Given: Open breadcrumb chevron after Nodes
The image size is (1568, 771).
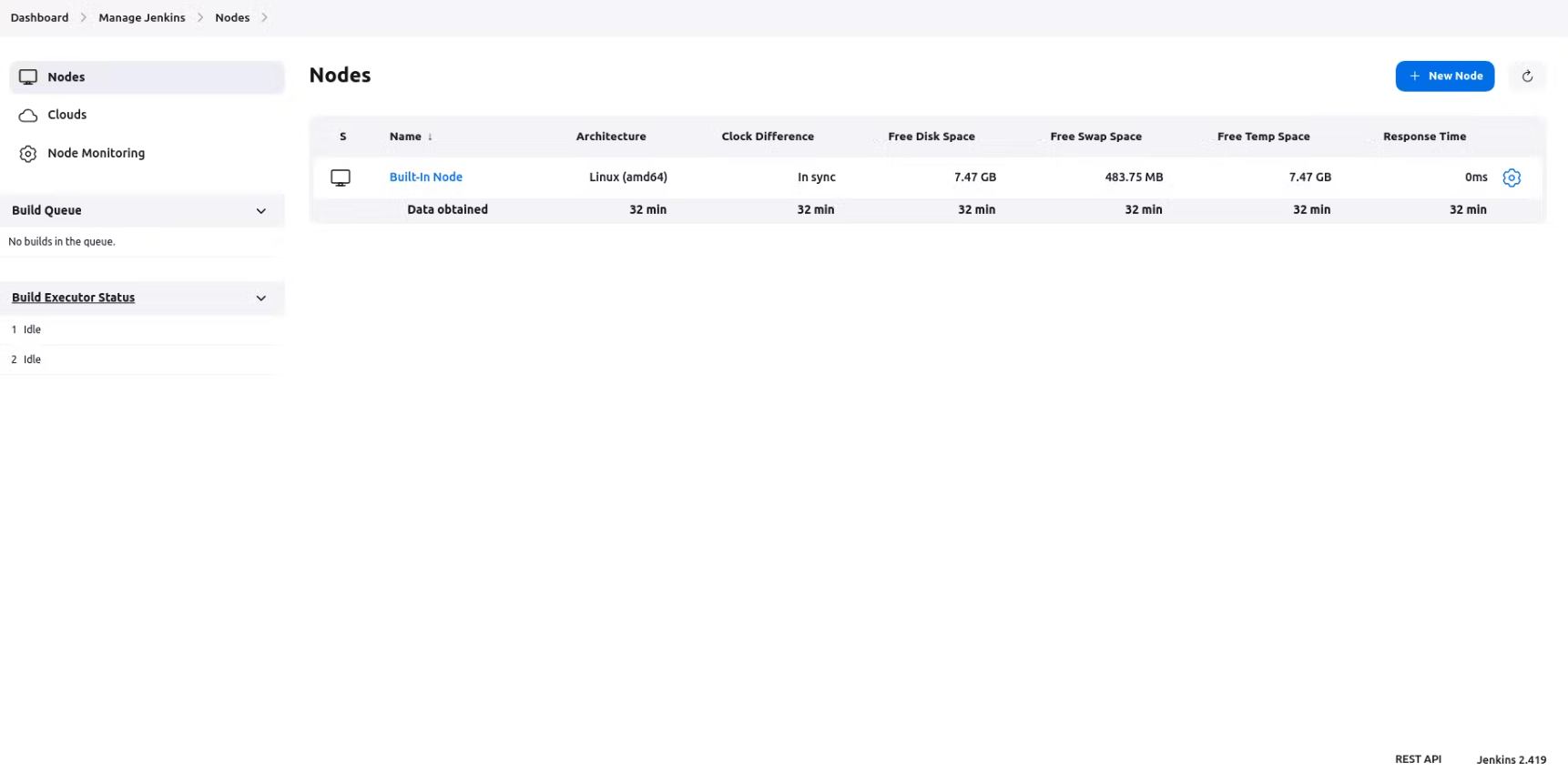Looking at the screenshot, I should tap(264, 17).
